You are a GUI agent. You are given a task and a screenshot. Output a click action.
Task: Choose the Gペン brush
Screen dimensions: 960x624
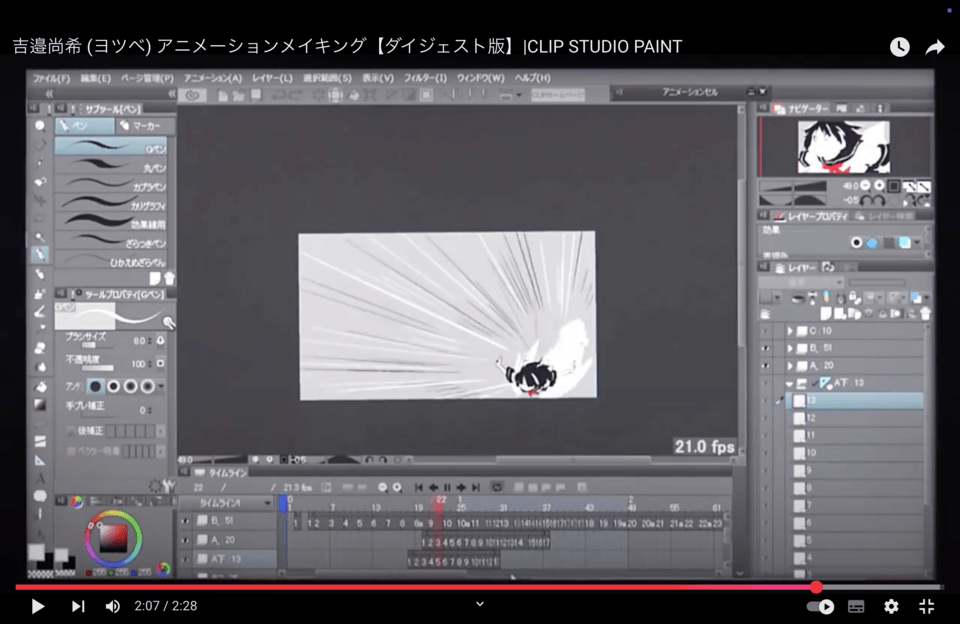111,147
